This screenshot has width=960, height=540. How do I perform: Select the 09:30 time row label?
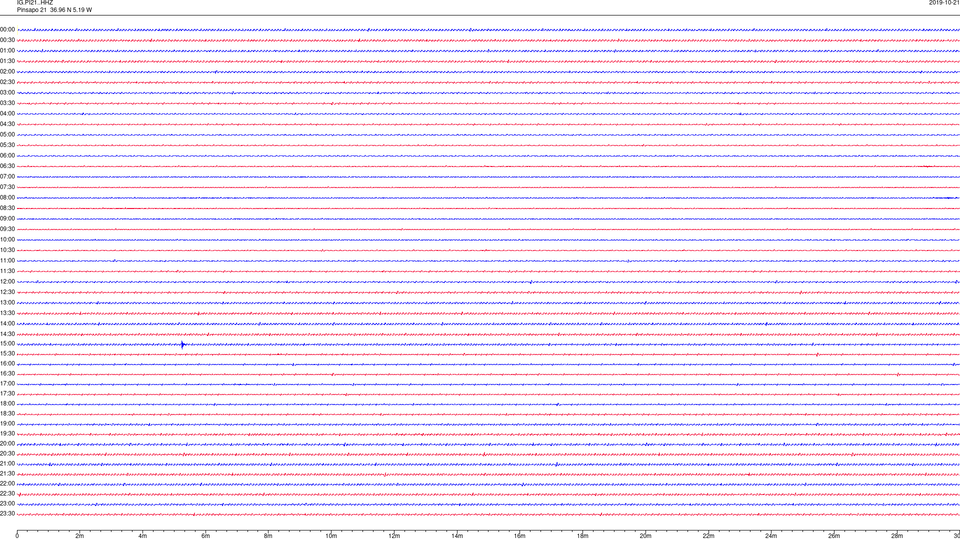point(7,229)
